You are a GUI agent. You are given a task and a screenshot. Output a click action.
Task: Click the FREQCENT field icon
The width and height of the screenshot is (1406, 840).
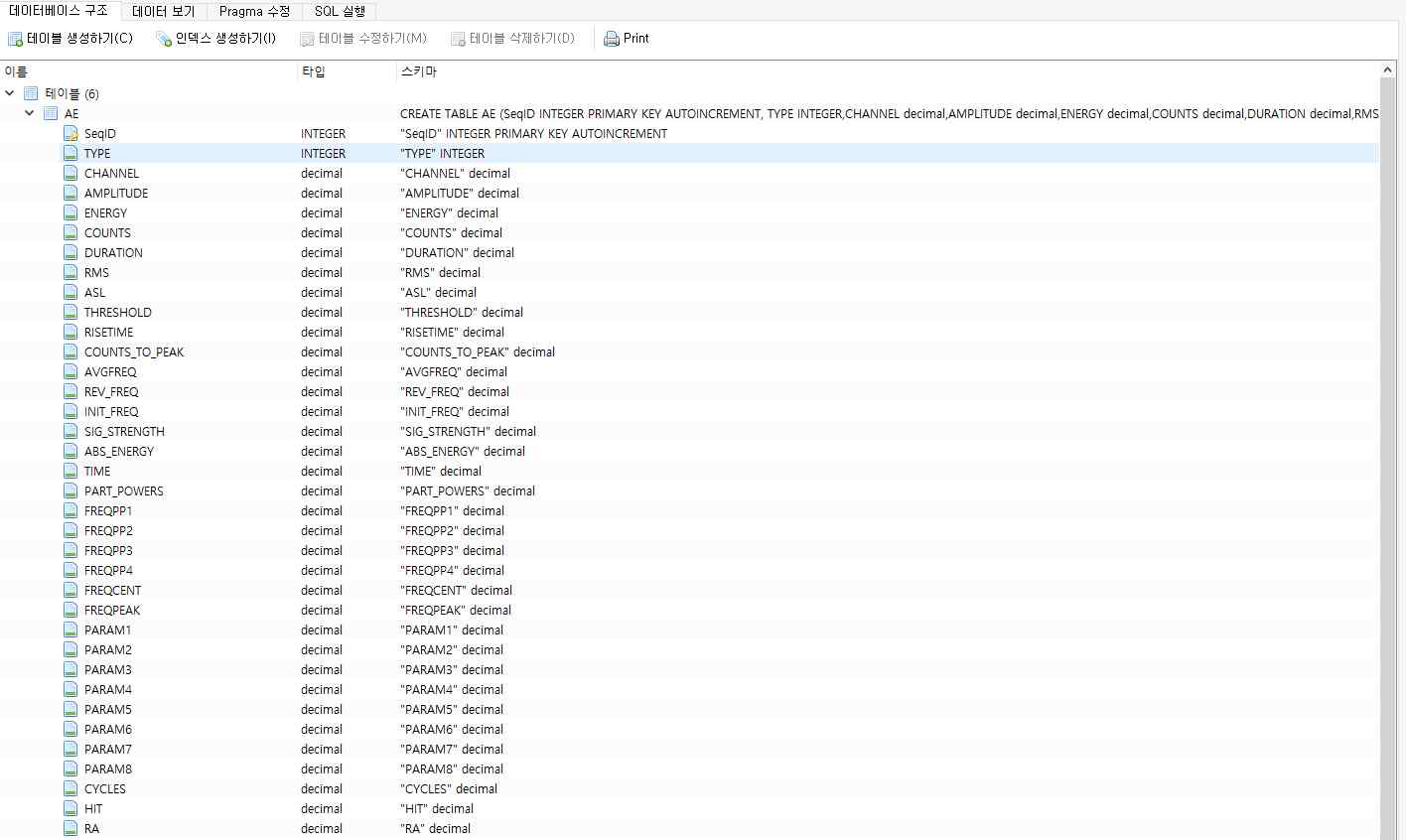point(70,590)
